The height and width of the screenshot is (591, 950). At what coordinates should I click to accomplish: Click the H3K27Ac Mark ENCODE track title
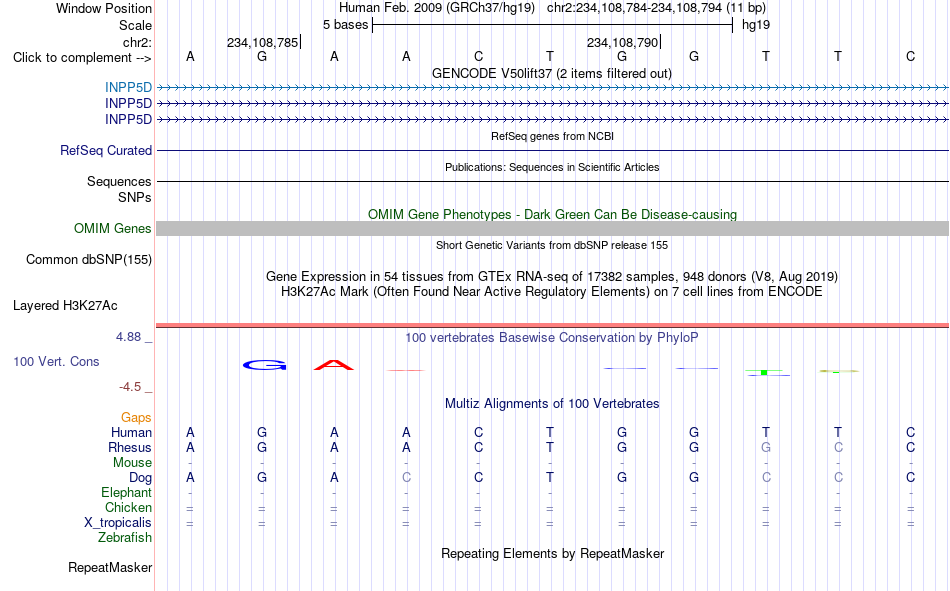pos(551,292)
